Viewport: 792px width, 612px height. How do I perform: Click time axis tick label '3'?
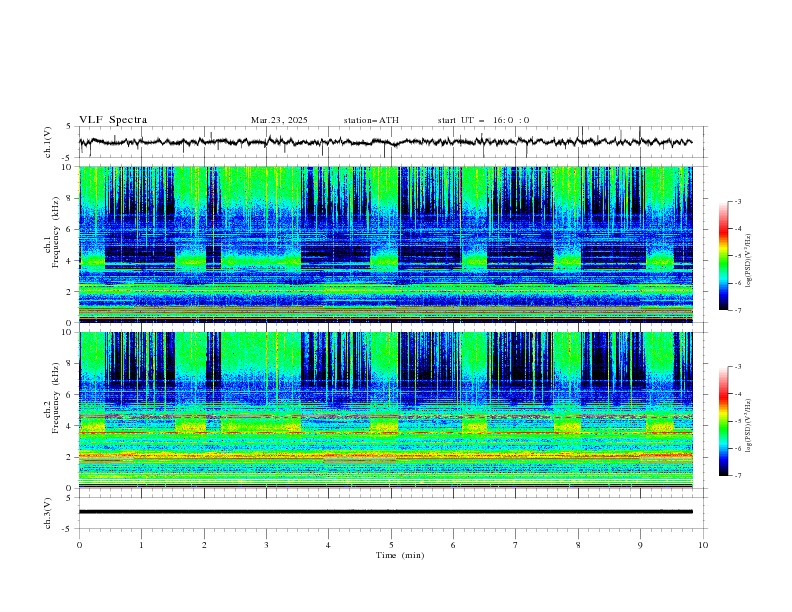(266, 545)
